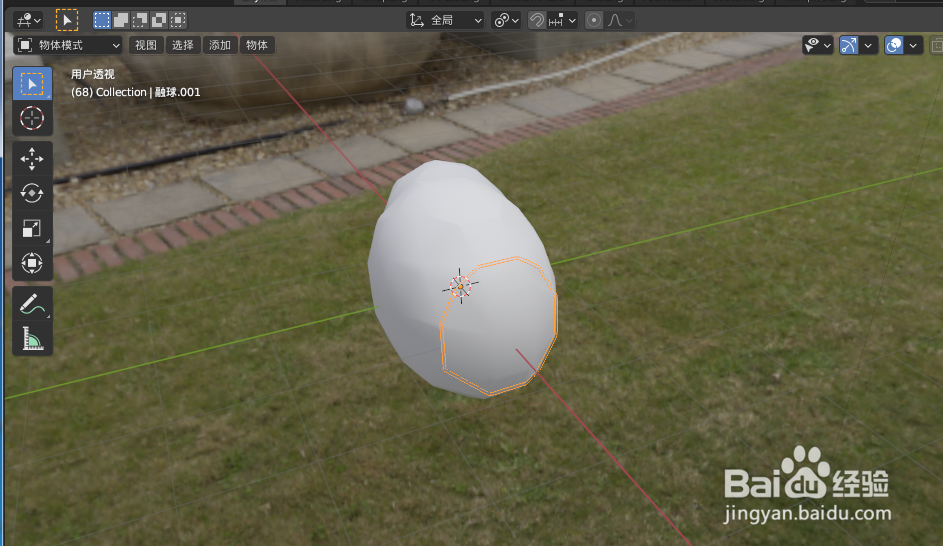Open the 添加 menu

tap(220, 45)
